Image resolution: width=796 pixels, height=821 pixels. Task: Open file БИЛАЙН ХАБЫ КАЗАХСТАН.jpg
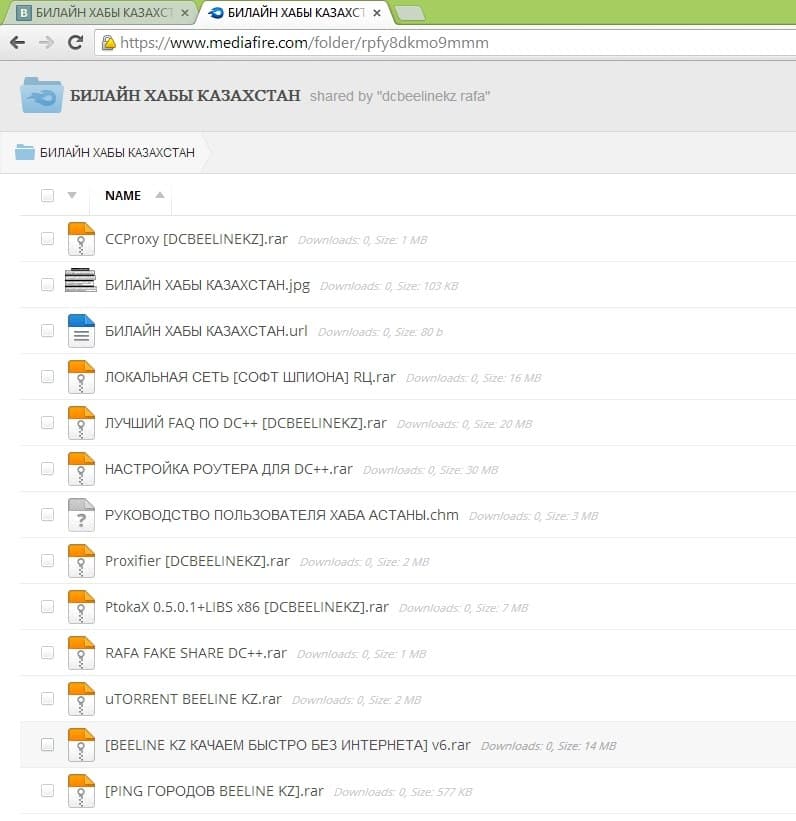207,285
